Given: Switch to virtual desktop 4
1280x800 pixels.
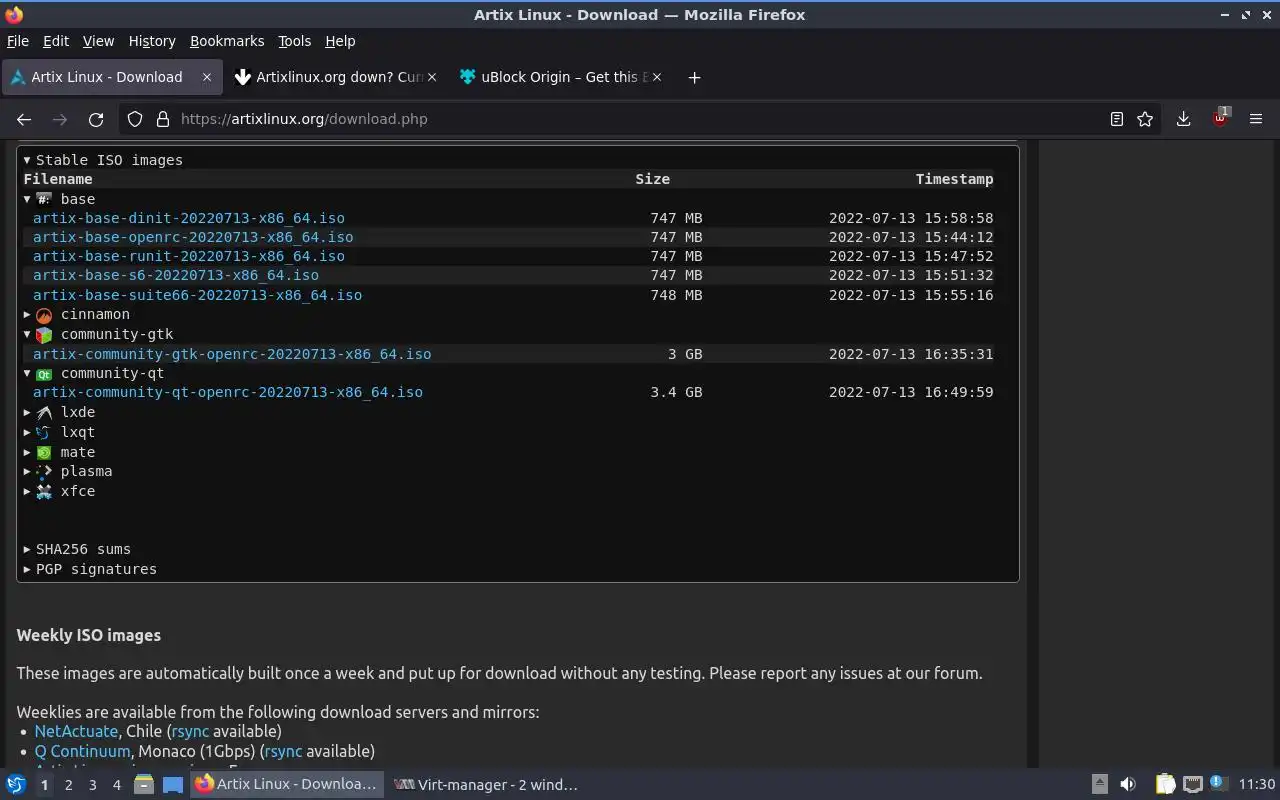Looking at the screenshot, I should (x=117, y=785).
